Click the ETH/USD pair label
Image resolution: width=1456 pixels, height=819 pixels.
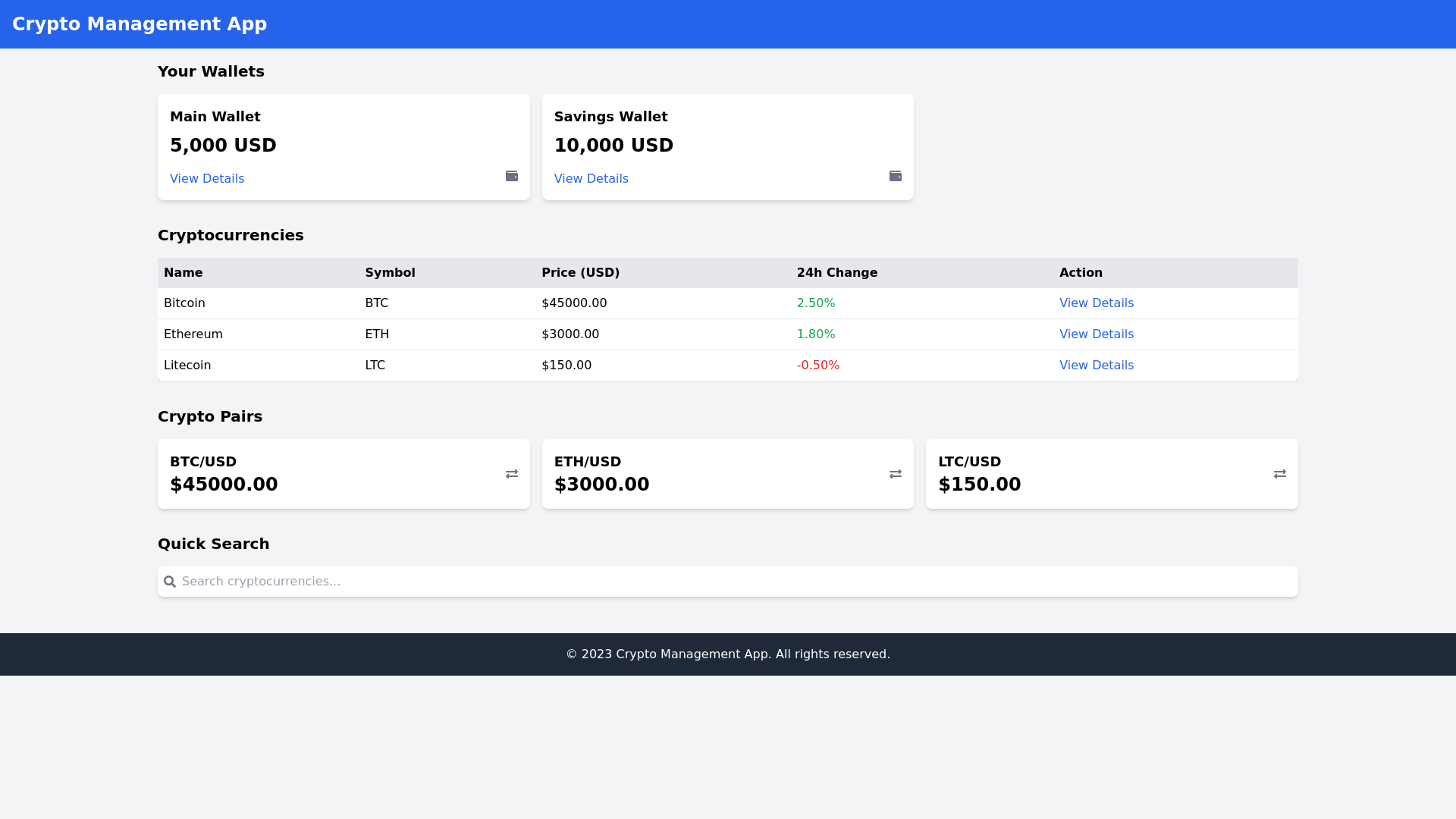588,462
